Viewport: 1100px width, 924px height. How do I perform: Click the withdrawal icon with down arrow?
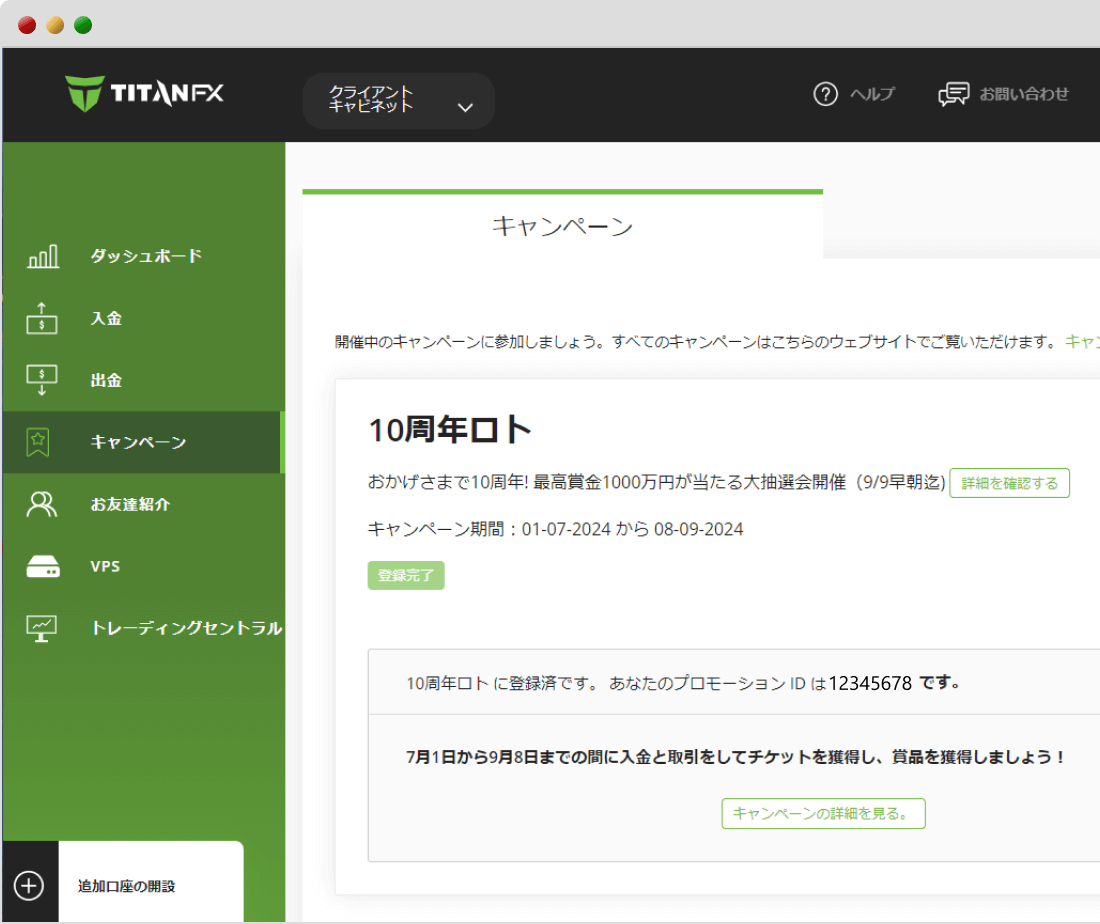click(x=41, y=380)
